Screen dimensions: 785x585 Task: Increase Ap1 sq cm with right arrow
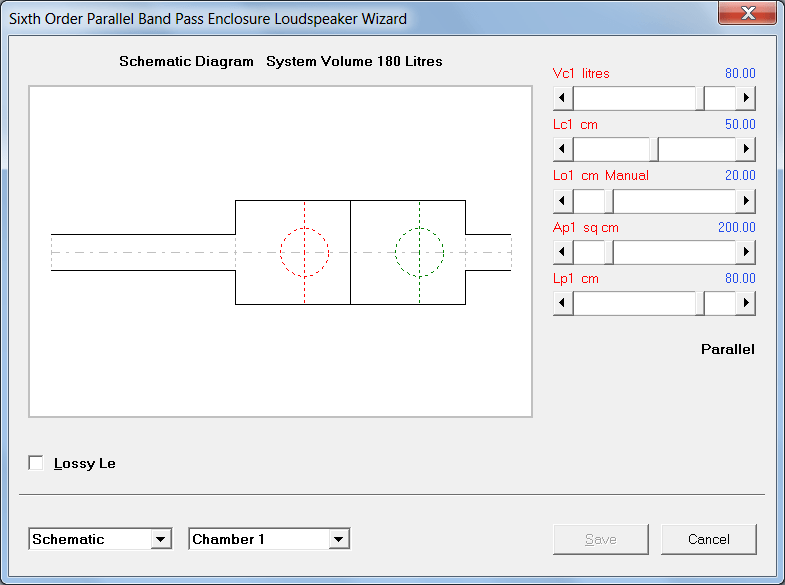pyautogui.click(x=745, y=252)
